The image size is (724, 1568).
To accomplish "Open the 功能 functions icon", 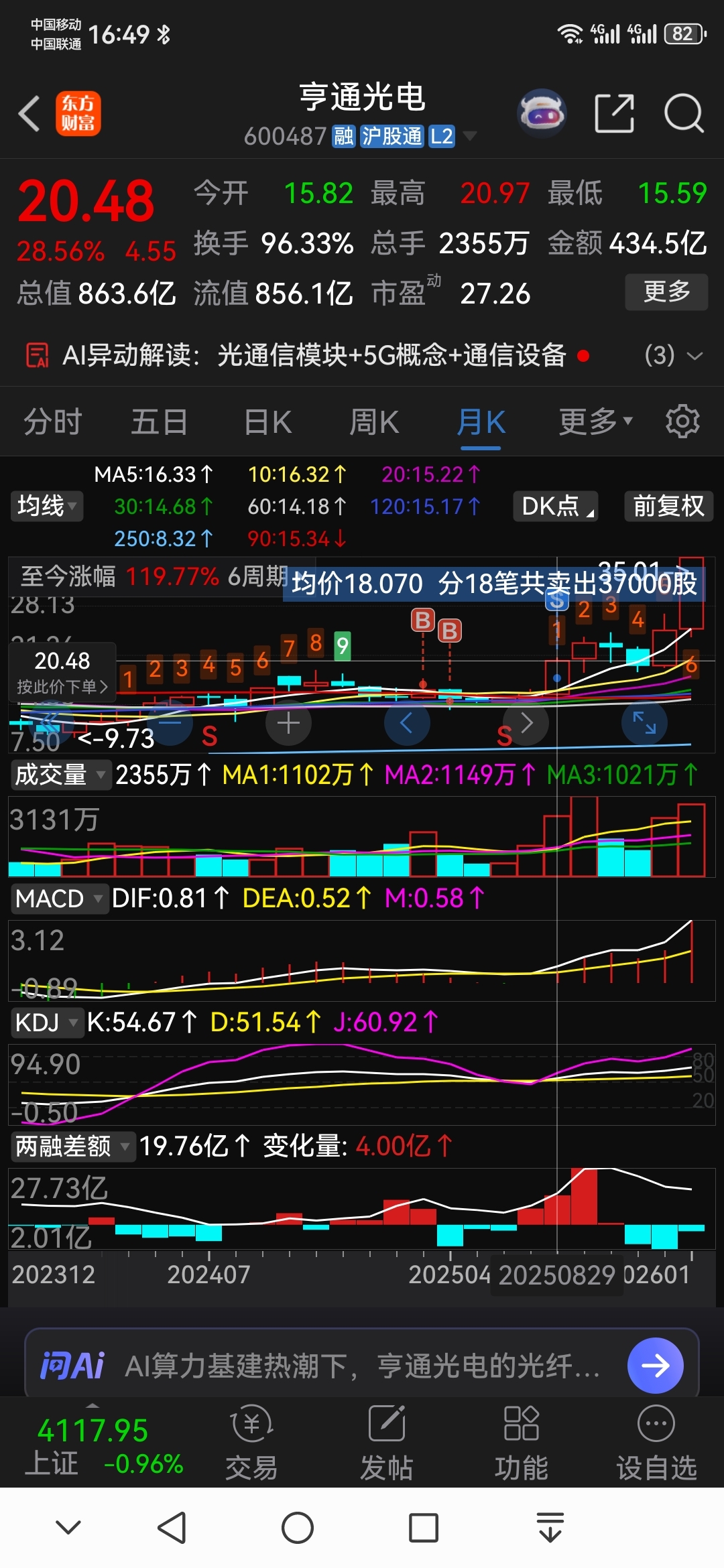I will 522,1423.
